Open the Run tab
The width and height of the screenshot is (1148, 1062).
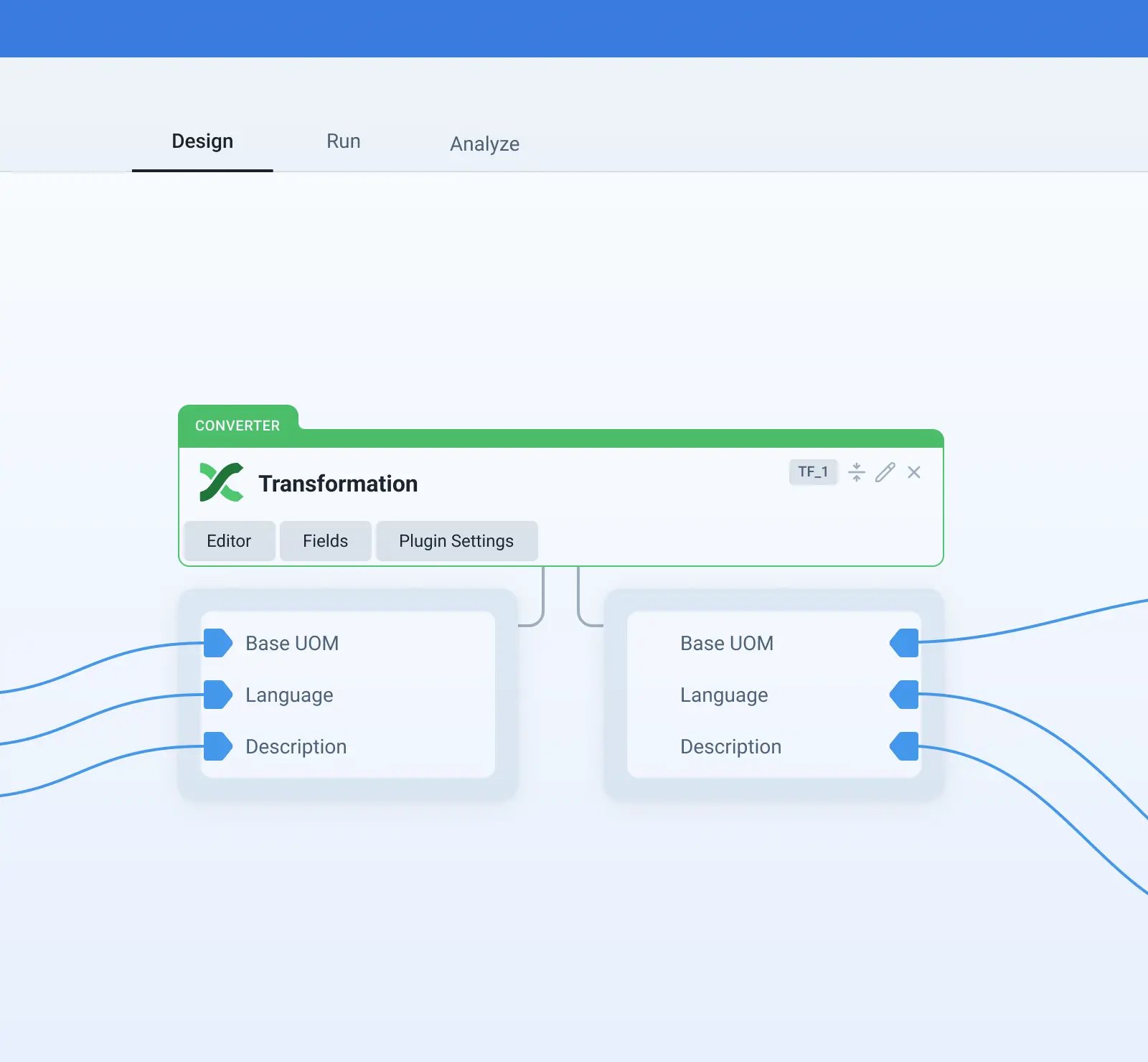344,141
